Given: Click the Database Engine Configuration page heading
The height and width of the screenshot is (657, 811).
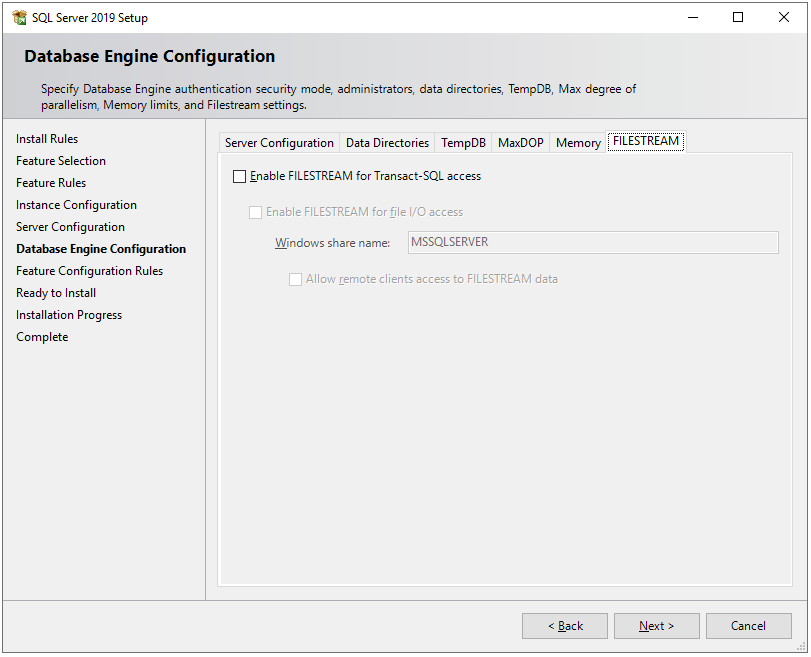Looking at the screenshot, I should click(x=149, y=56).
